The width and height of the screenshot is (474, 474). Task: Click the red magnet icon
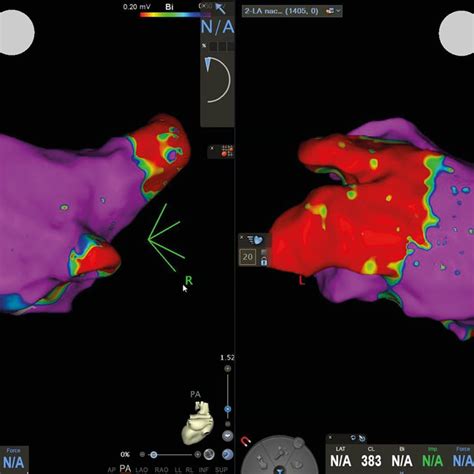click(x=245, y=441)
